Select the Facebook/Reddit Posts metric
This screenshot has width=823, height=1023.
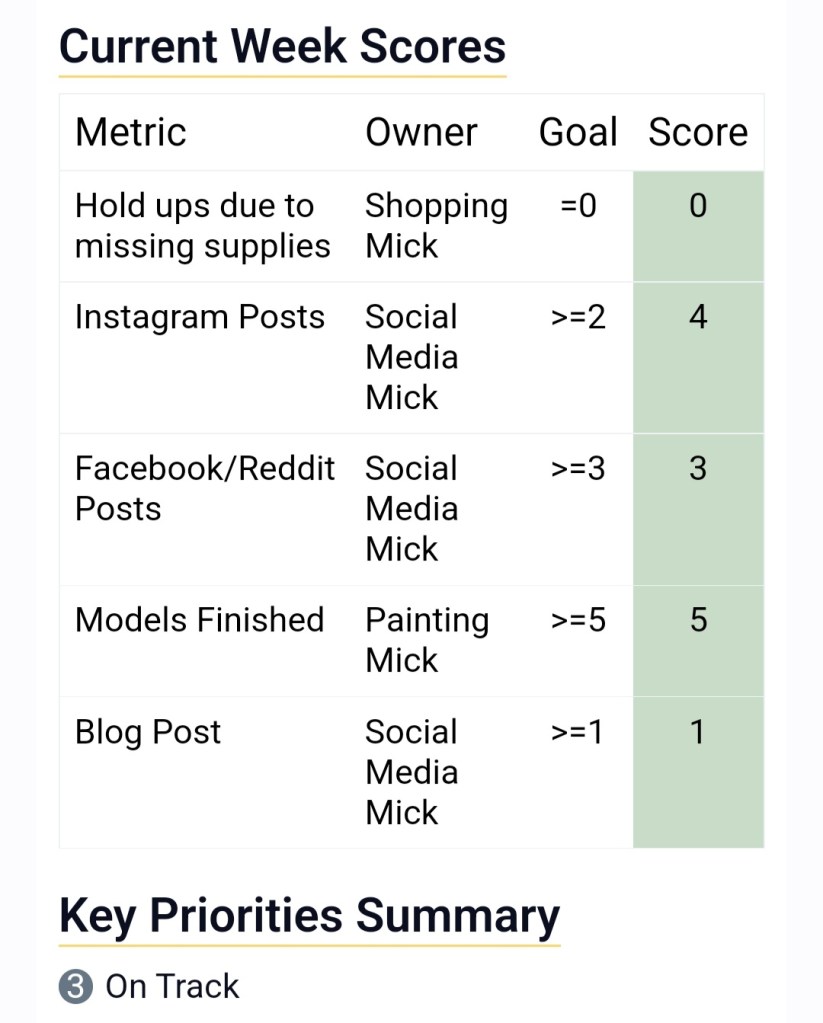(x=205, y=488)
